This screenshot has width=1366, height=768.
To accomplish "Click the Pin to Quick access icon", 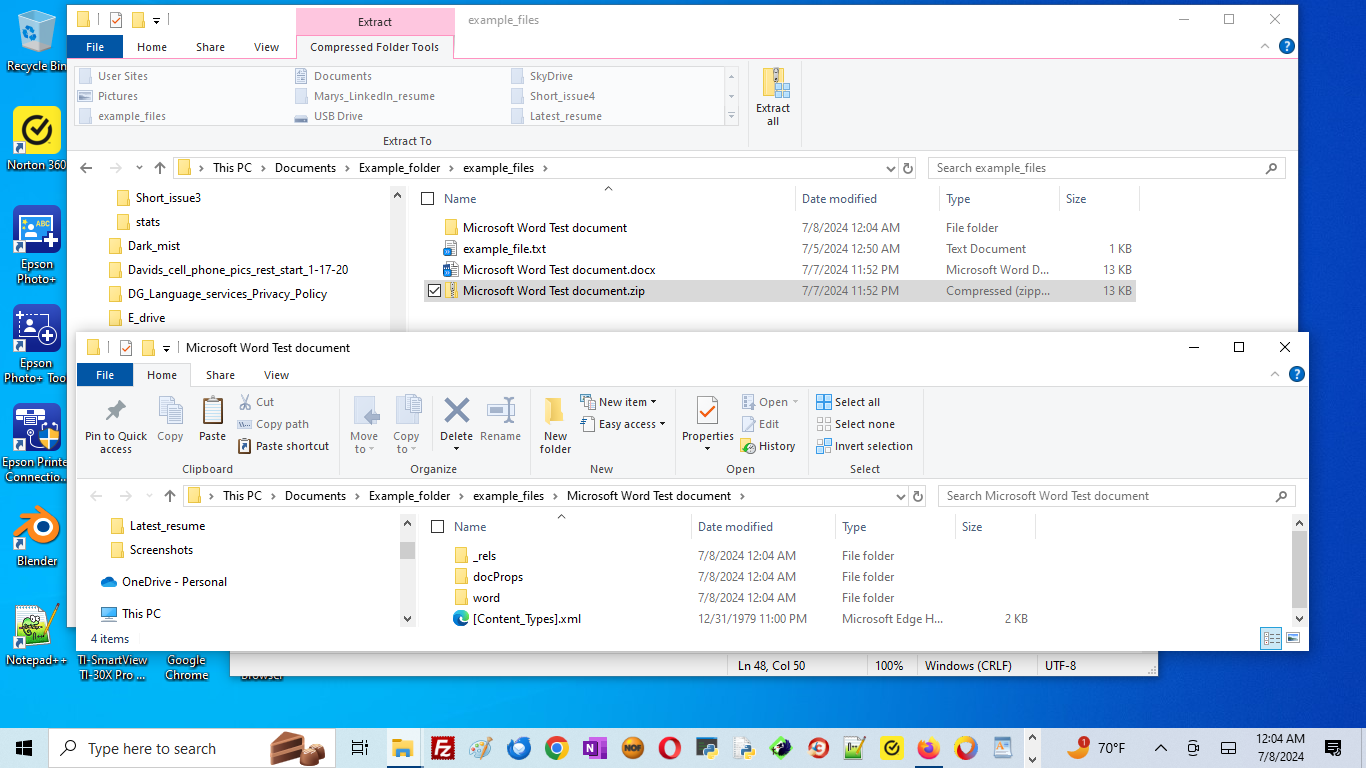I will (116, 425).
